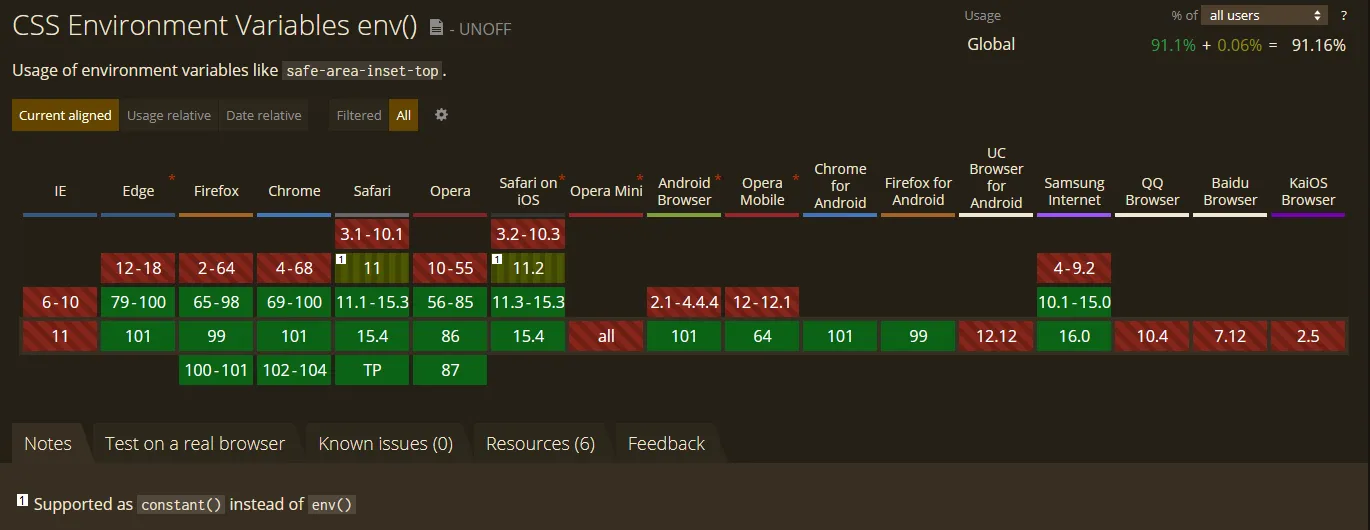The image size is (1370, 530).
Task: Click the Firefox for Android header
Action: point(918,191)
